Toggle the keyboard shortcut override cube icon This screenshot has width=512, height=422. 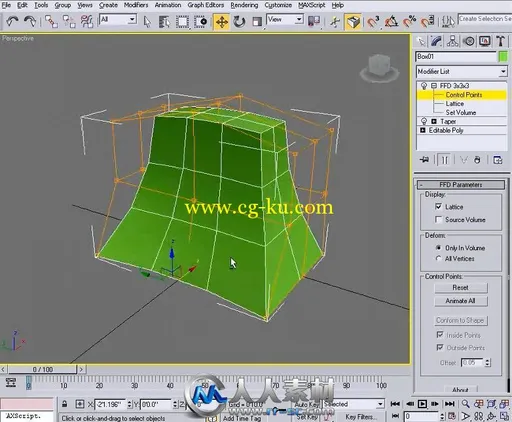353,22
